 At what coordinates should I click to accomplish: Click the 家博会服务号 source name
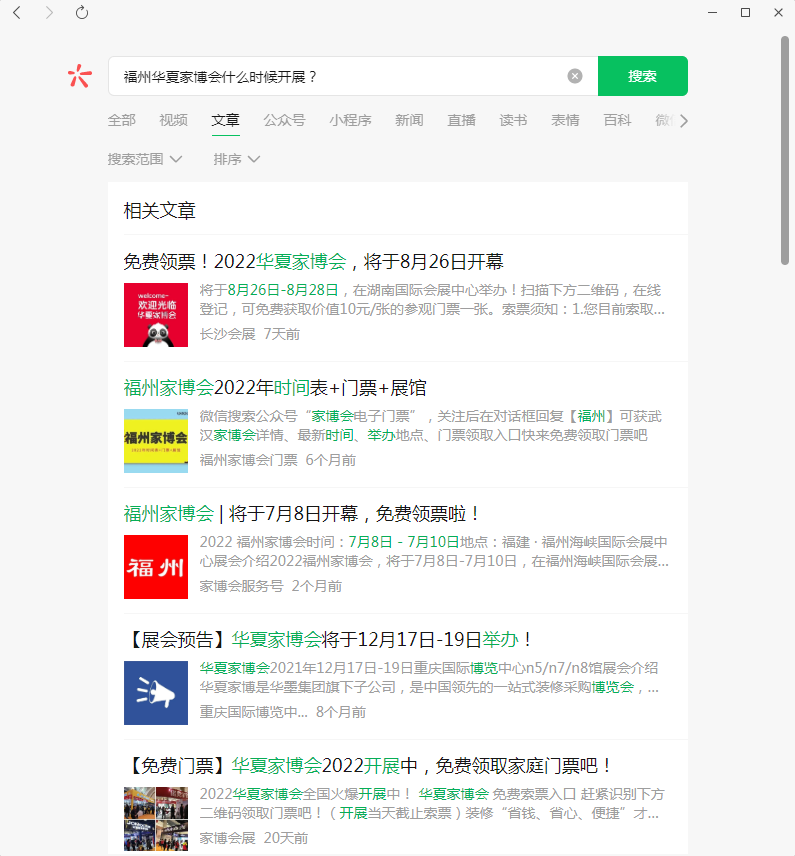(x=241, y=586)
